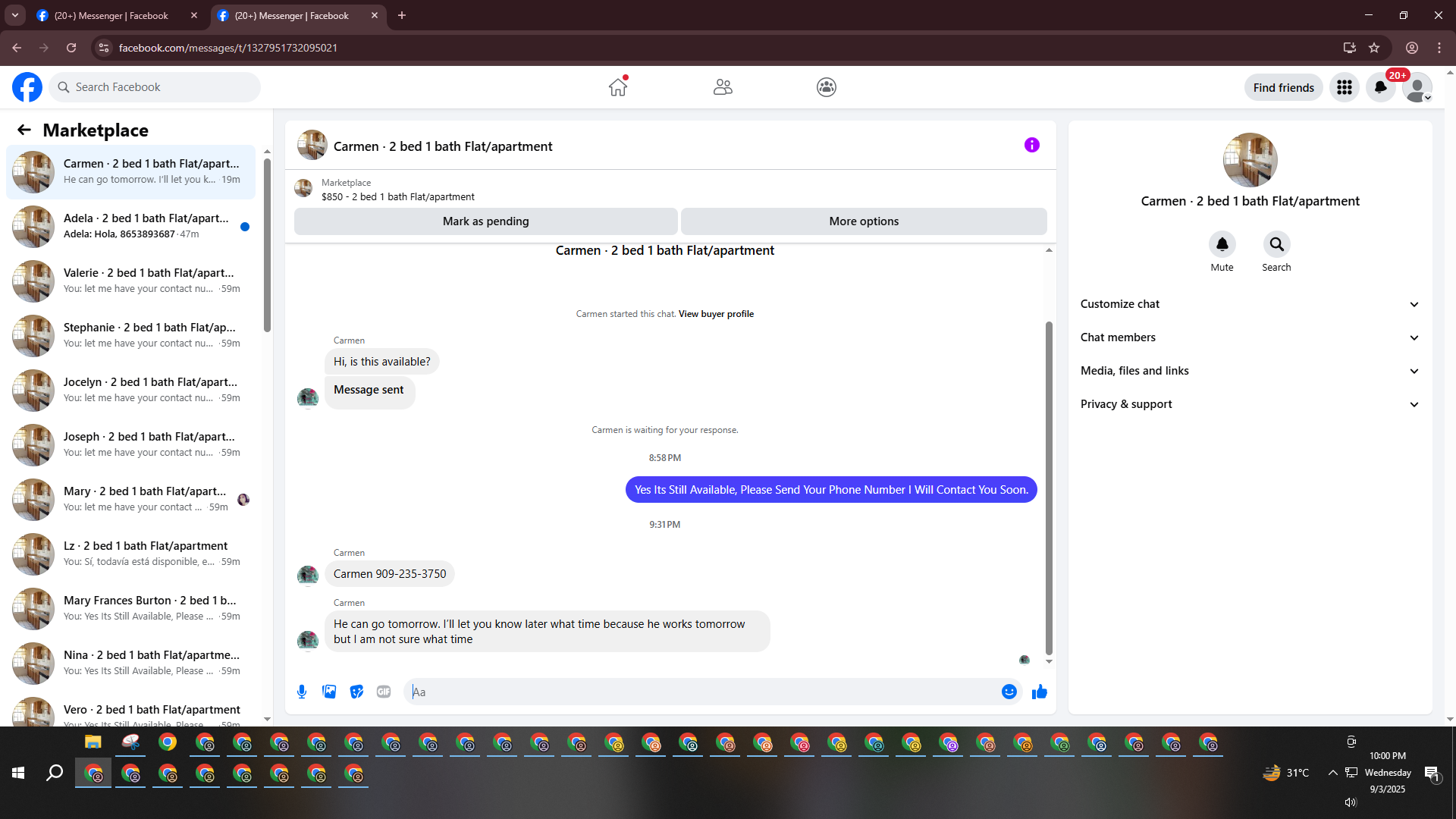Bookmark this page with the star
This screenshot has width=1456, height=819.
[1374, 48]
